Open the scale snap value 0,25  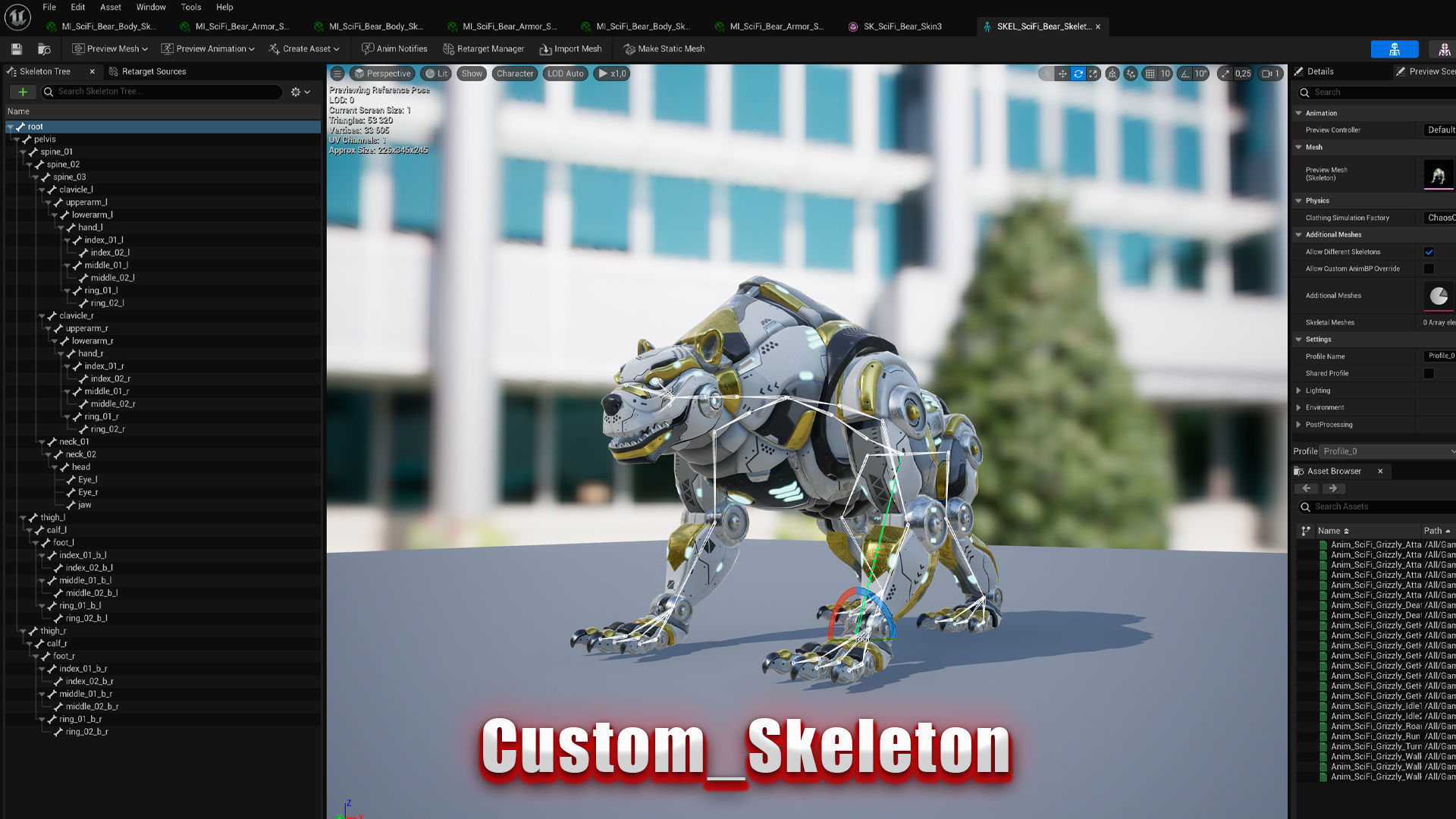coord(1243,74)
